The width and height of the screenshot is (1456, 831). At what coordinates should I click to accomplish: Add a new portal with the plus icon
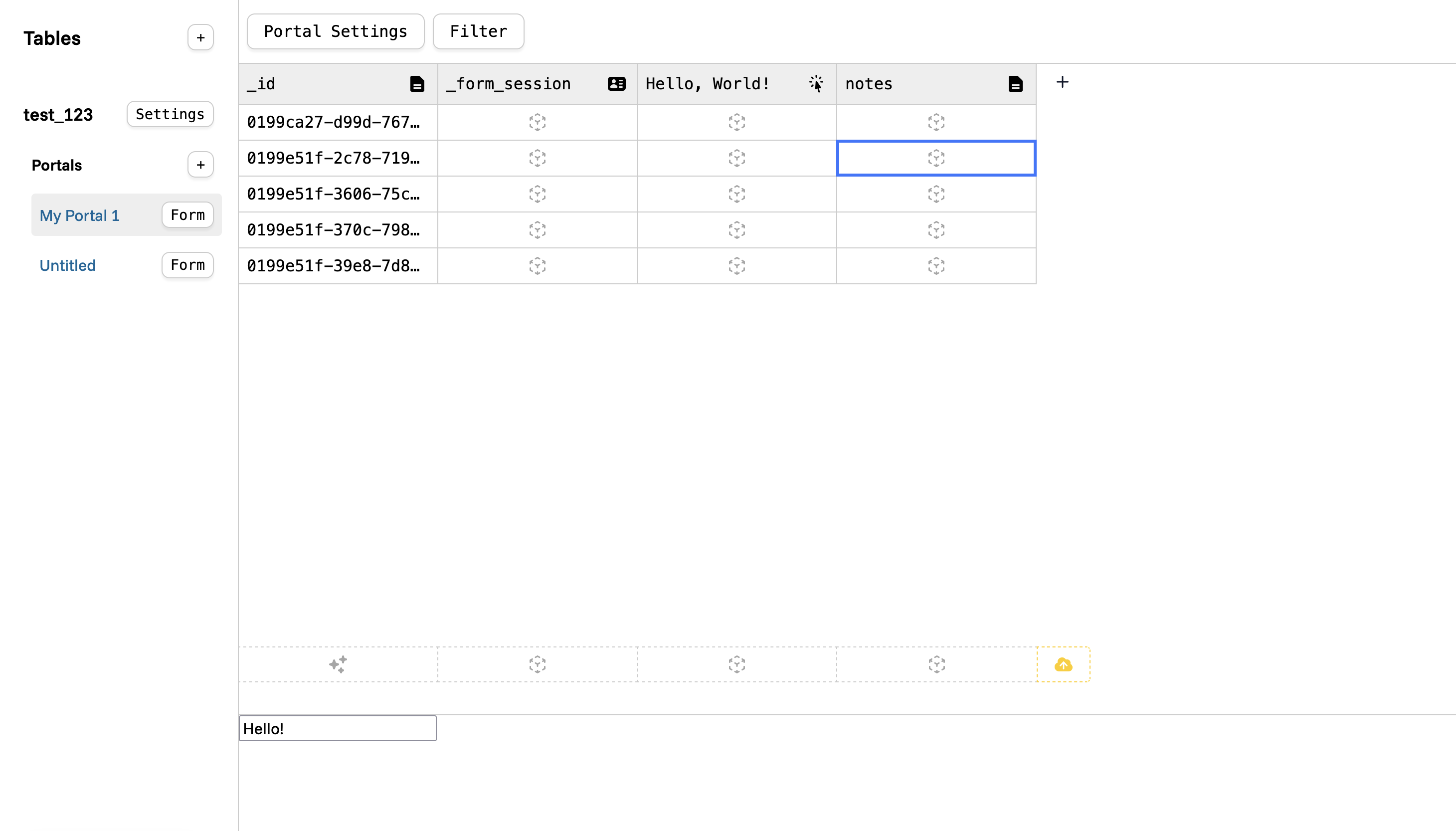tap(200, 165)
